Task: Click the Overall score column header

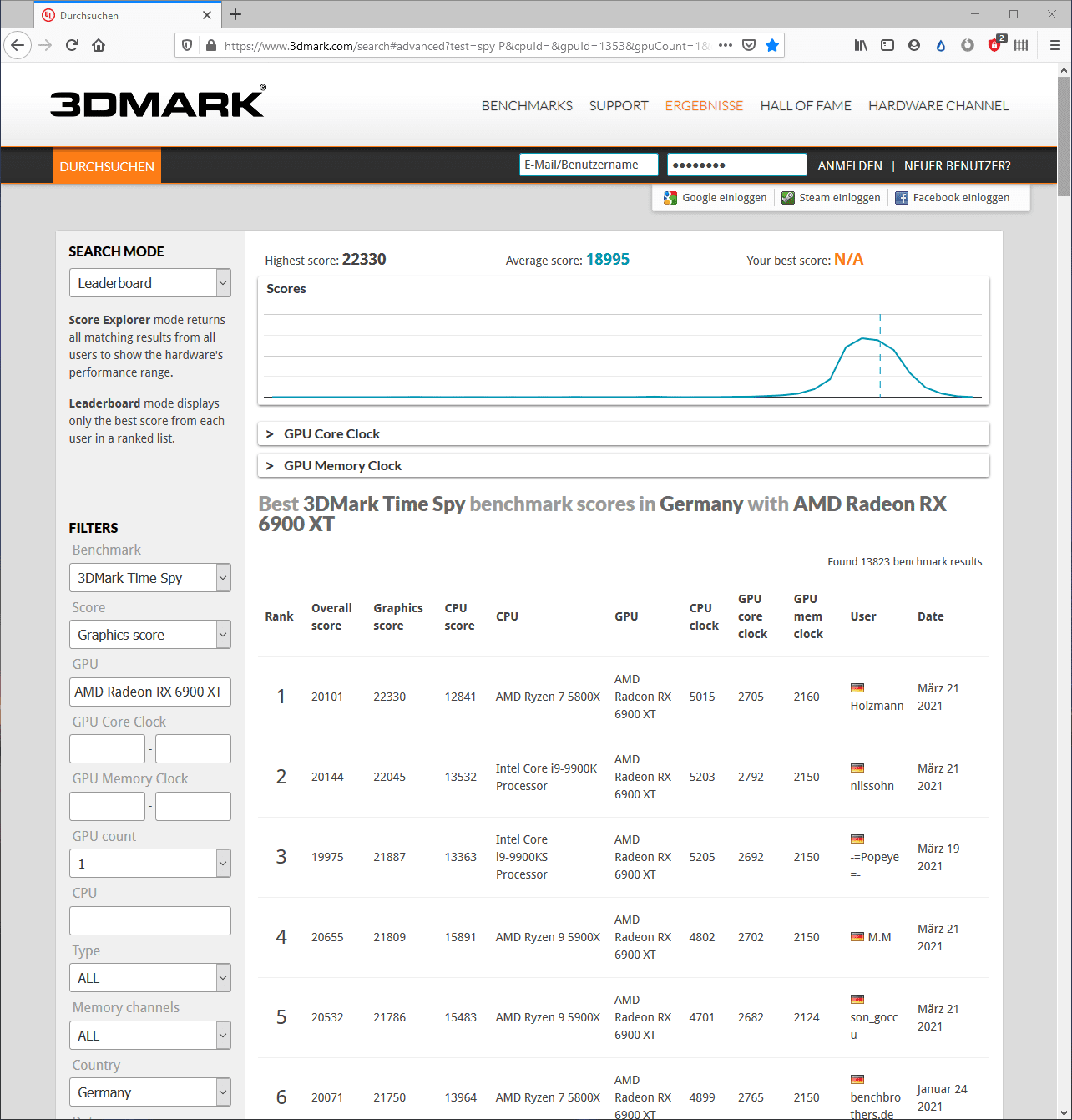Action: coord(331,616)
